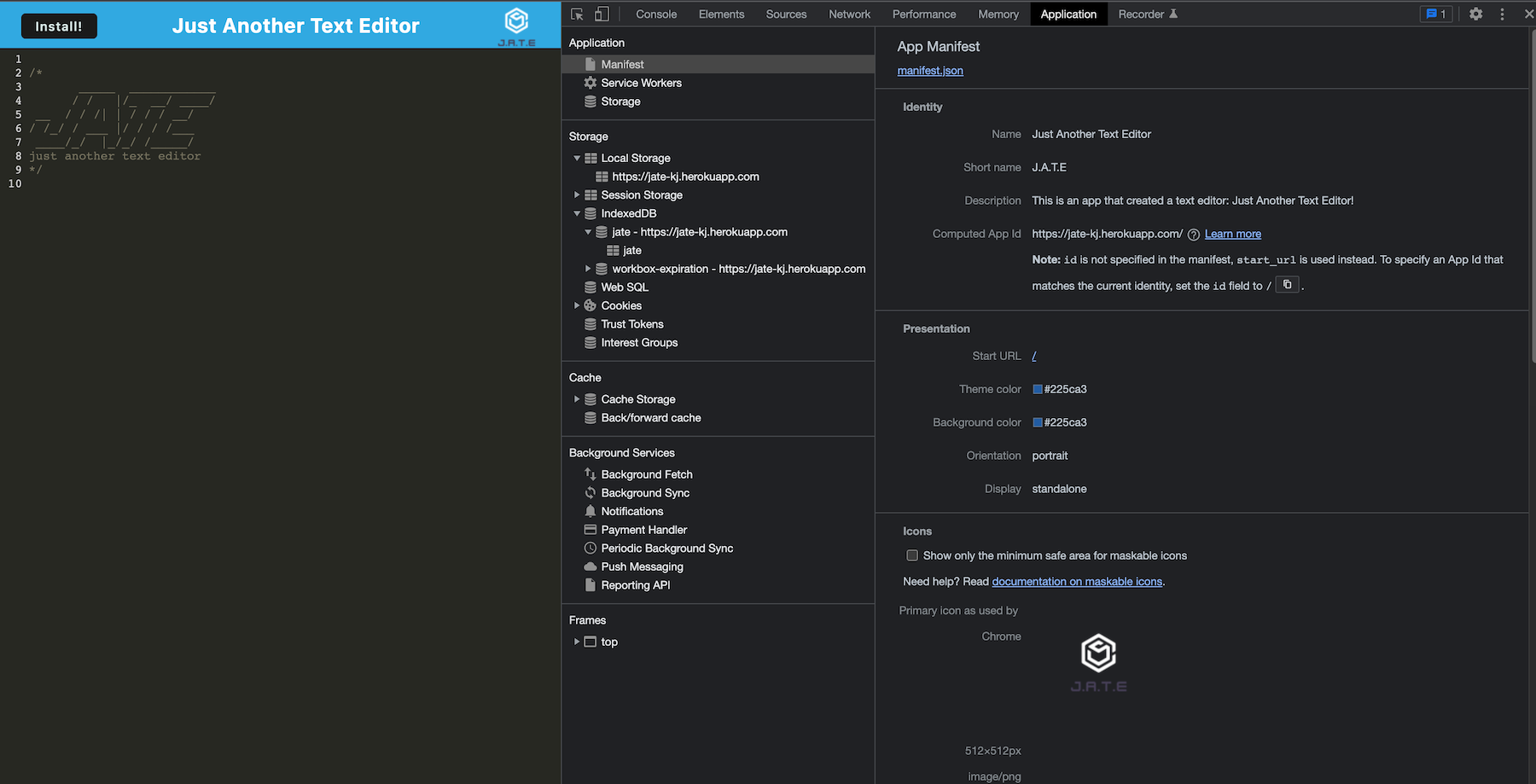Select Service Workers in the sidebar
This screenshot has width=1536, height=784.
point(641,83)
